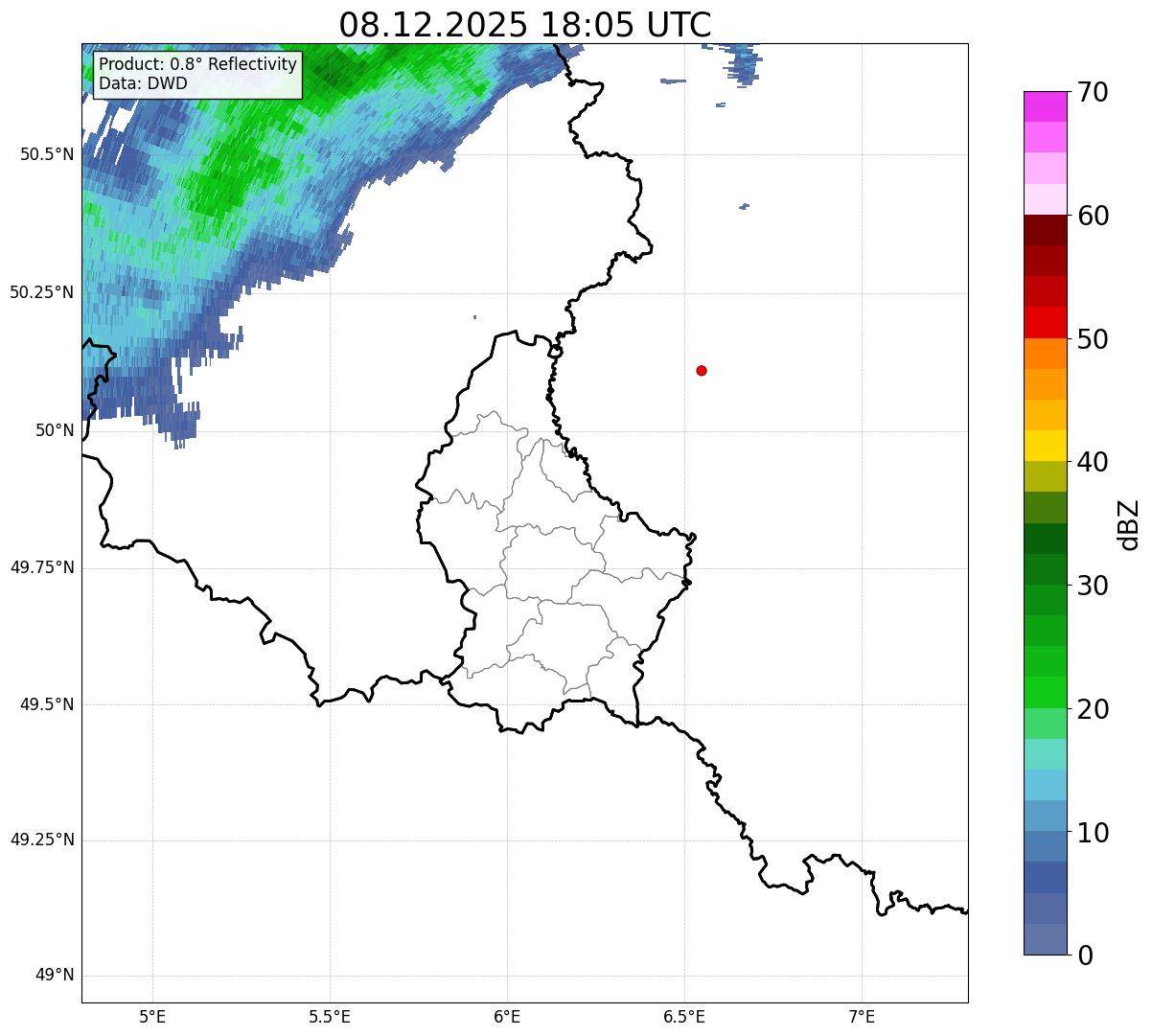The image size is (1152, 1036).
Task: Click the 70 colorbar tick label
Action: tap(1093, 92)
